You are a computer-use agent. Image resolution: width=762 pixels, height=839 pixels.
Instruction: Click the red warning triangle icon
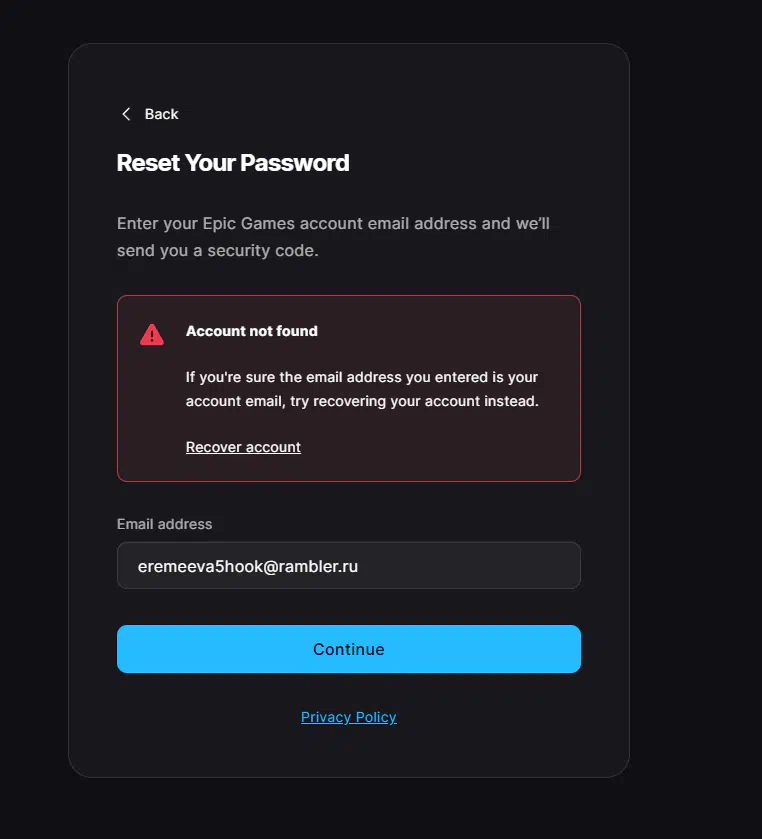tap(152, 335)
